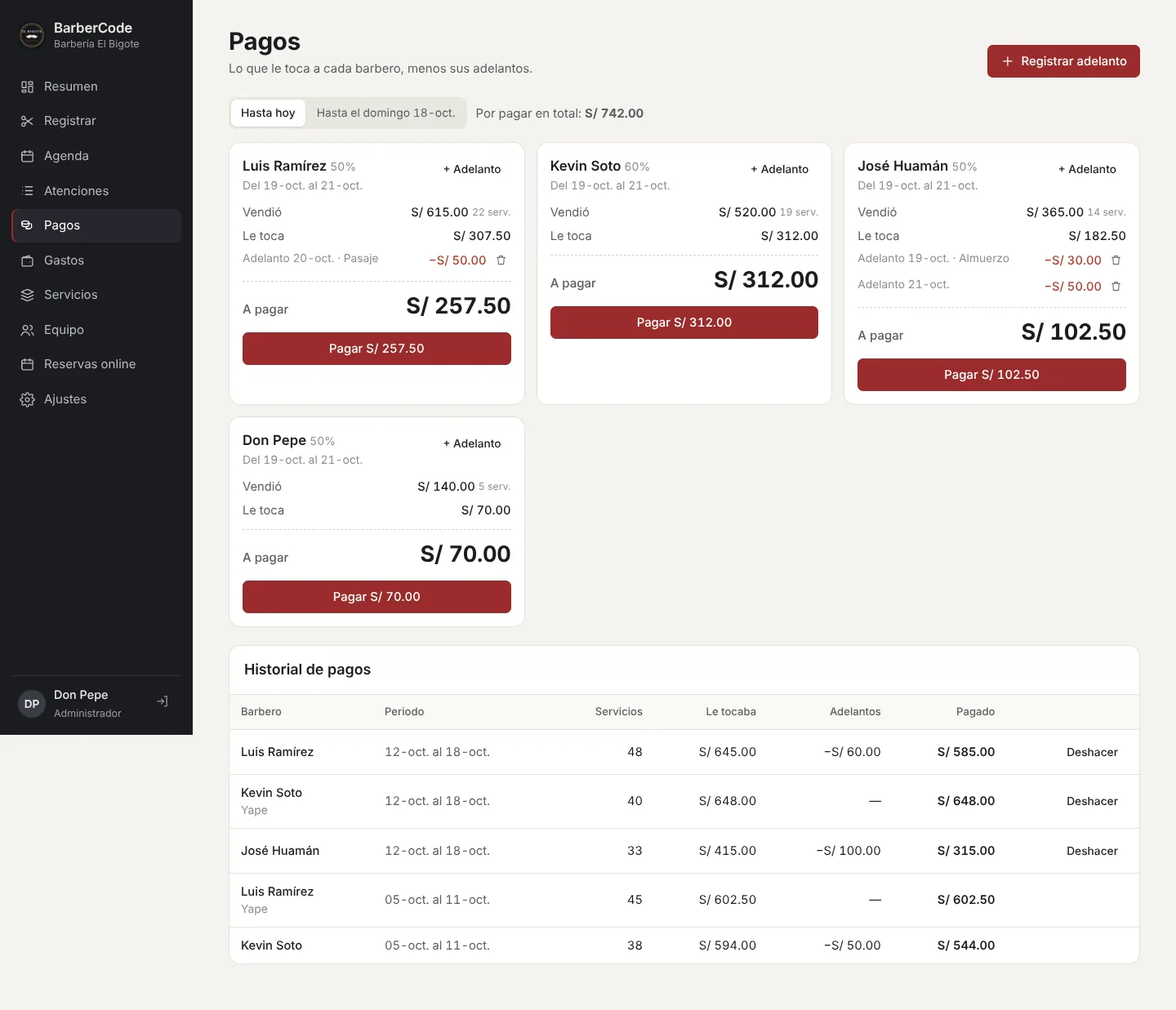The image size is (1176, 1010).
Task: Open the Gastos menu item
Action: pos(96,260)
